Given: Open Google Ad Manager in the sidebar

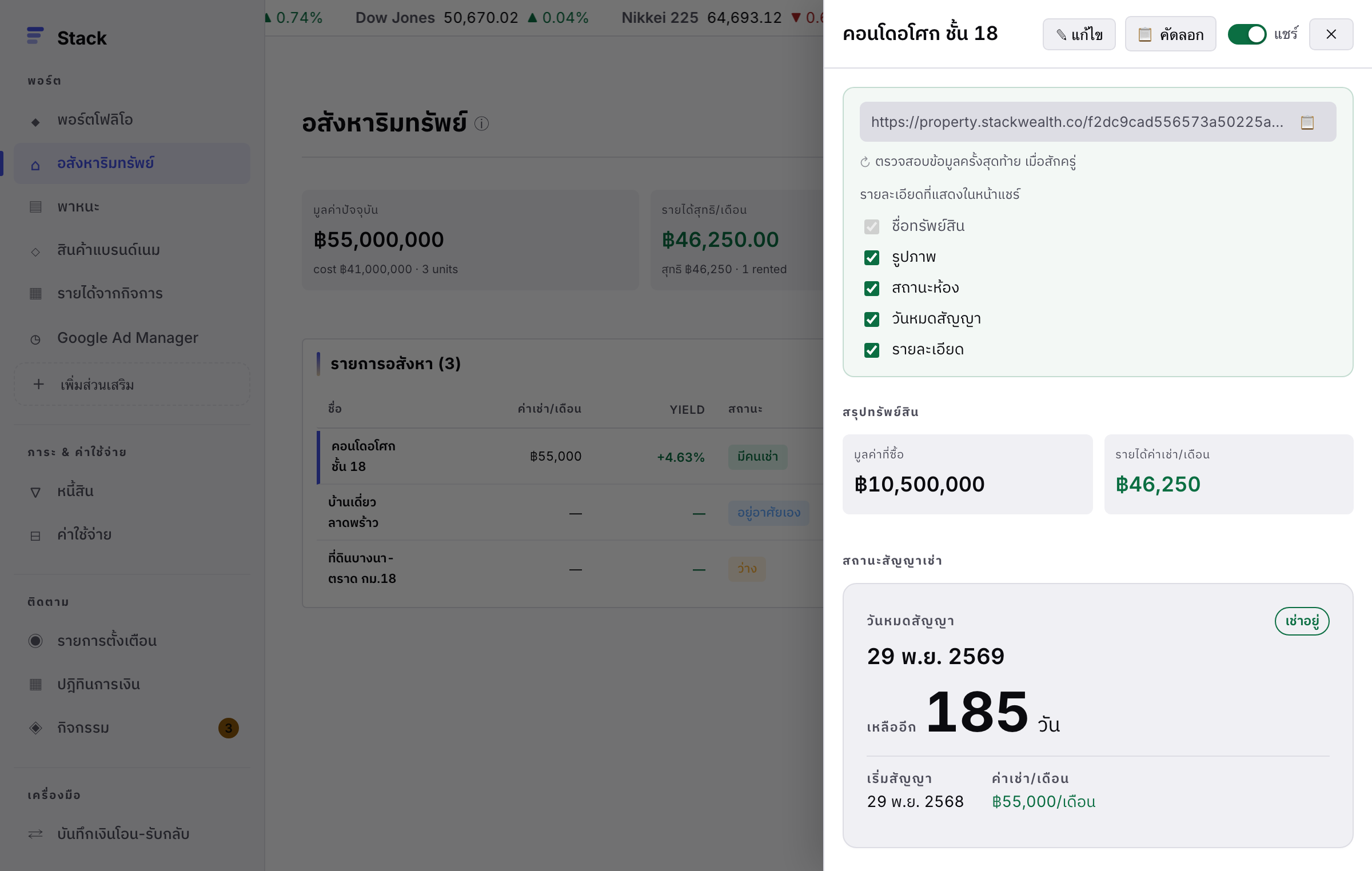Looking at the screenshot, I should pyautogui.click(x=132, y=338).
